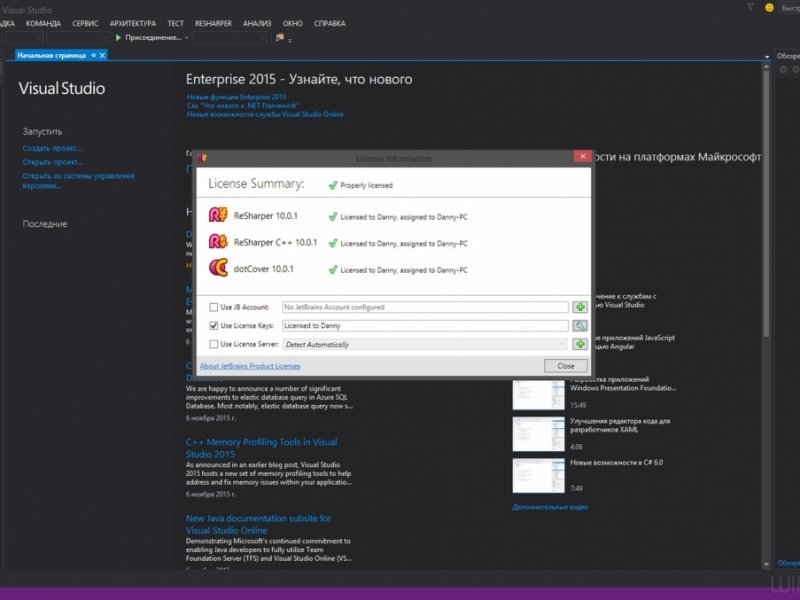Screen dimensions: 800x600
Task: Click the pin icon on Начальная страница tab
Action: [93, 55]
